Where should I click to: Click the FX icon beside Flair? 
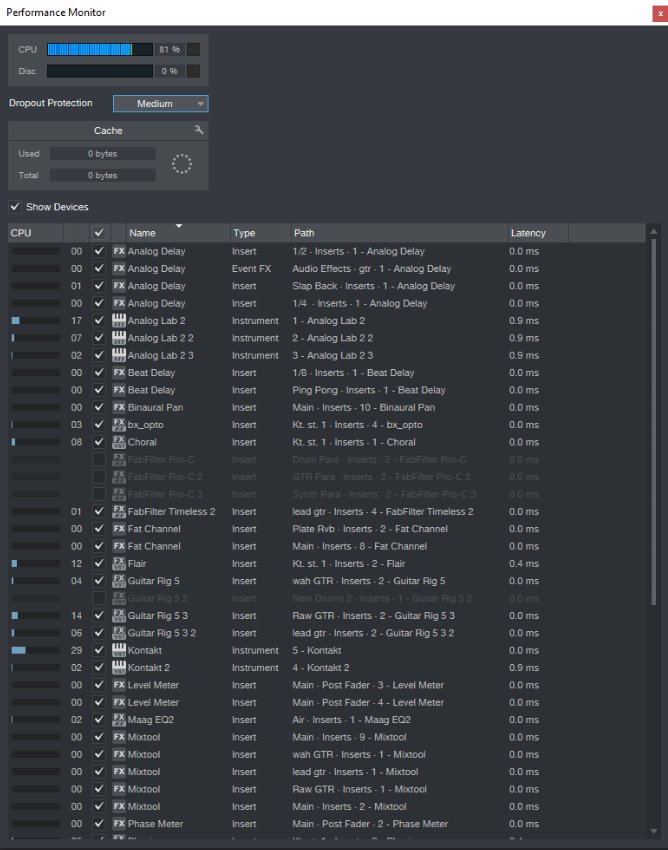tap(119, 564)
